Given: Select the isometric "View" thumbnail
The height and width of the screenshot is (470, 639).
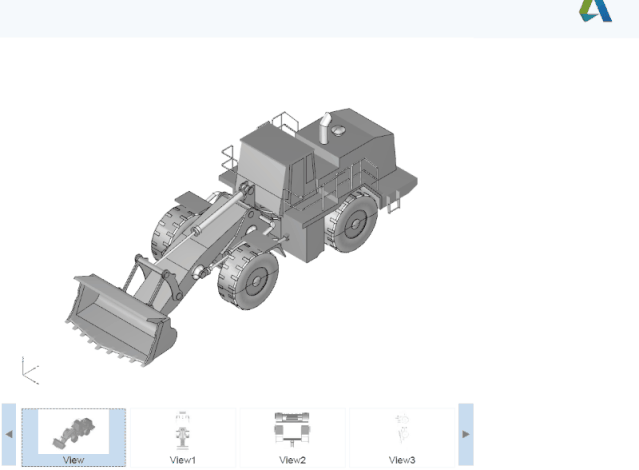Looking at the screenshot, I should click(73, 437).
